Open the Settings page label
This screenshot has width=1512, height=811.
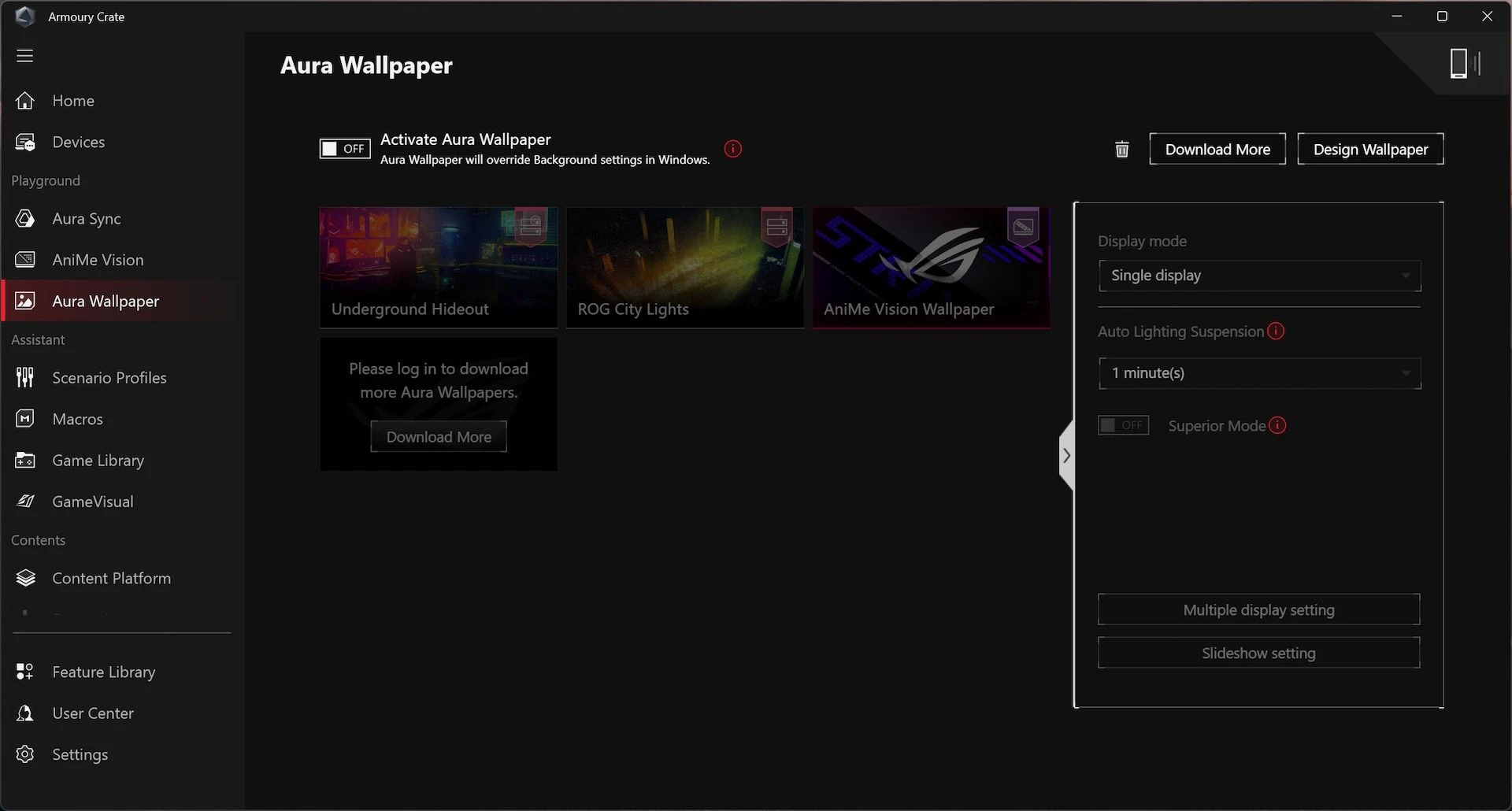coord(80,754)
